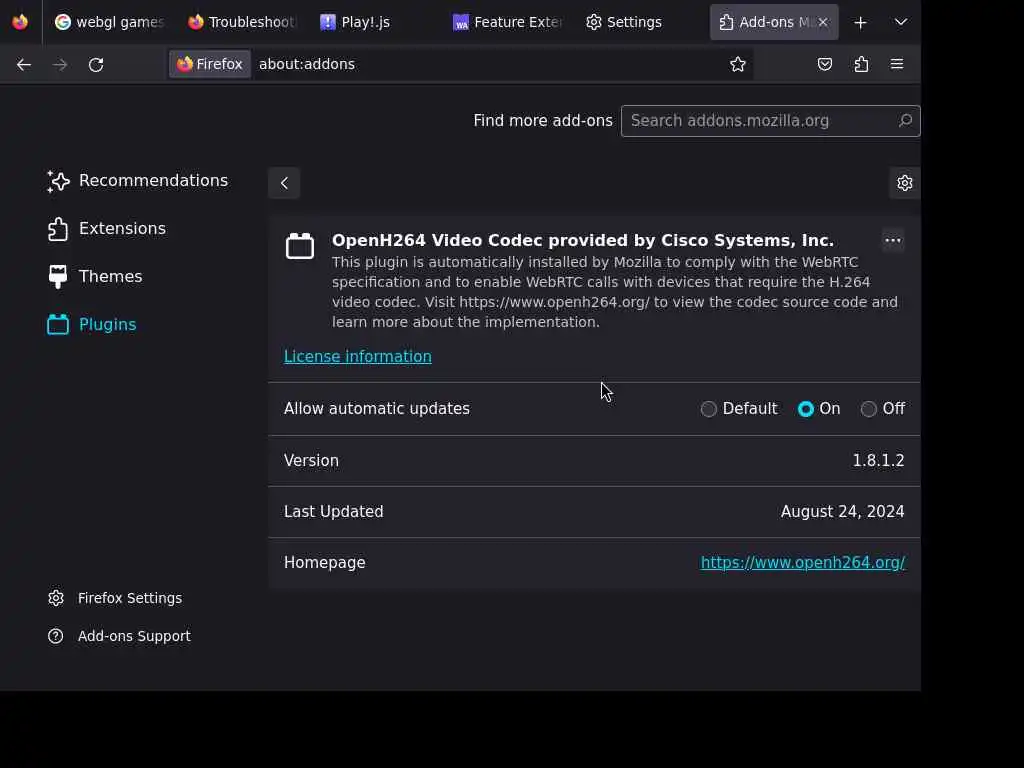Click the Last Updated label
The height and width of the screenshot is (768, 1024).
click(x=334, y=511)
